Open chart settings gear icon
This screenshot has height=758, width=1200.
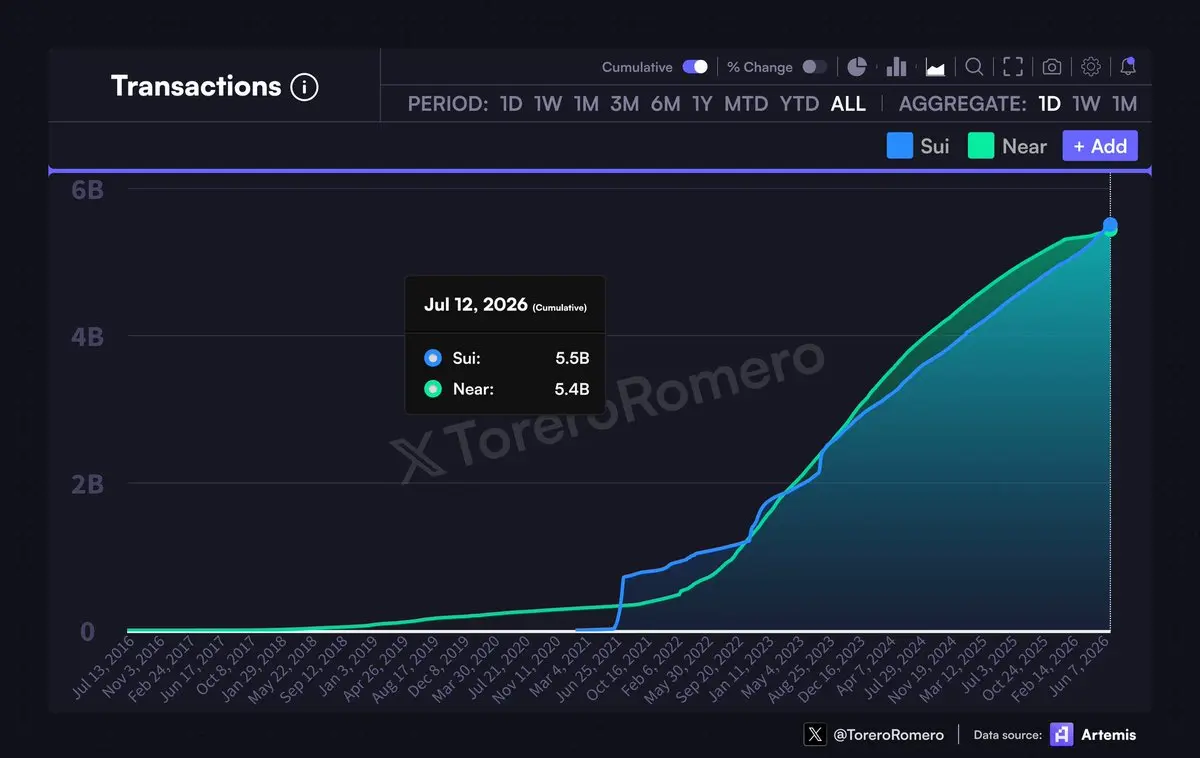tap(1091, 67)
